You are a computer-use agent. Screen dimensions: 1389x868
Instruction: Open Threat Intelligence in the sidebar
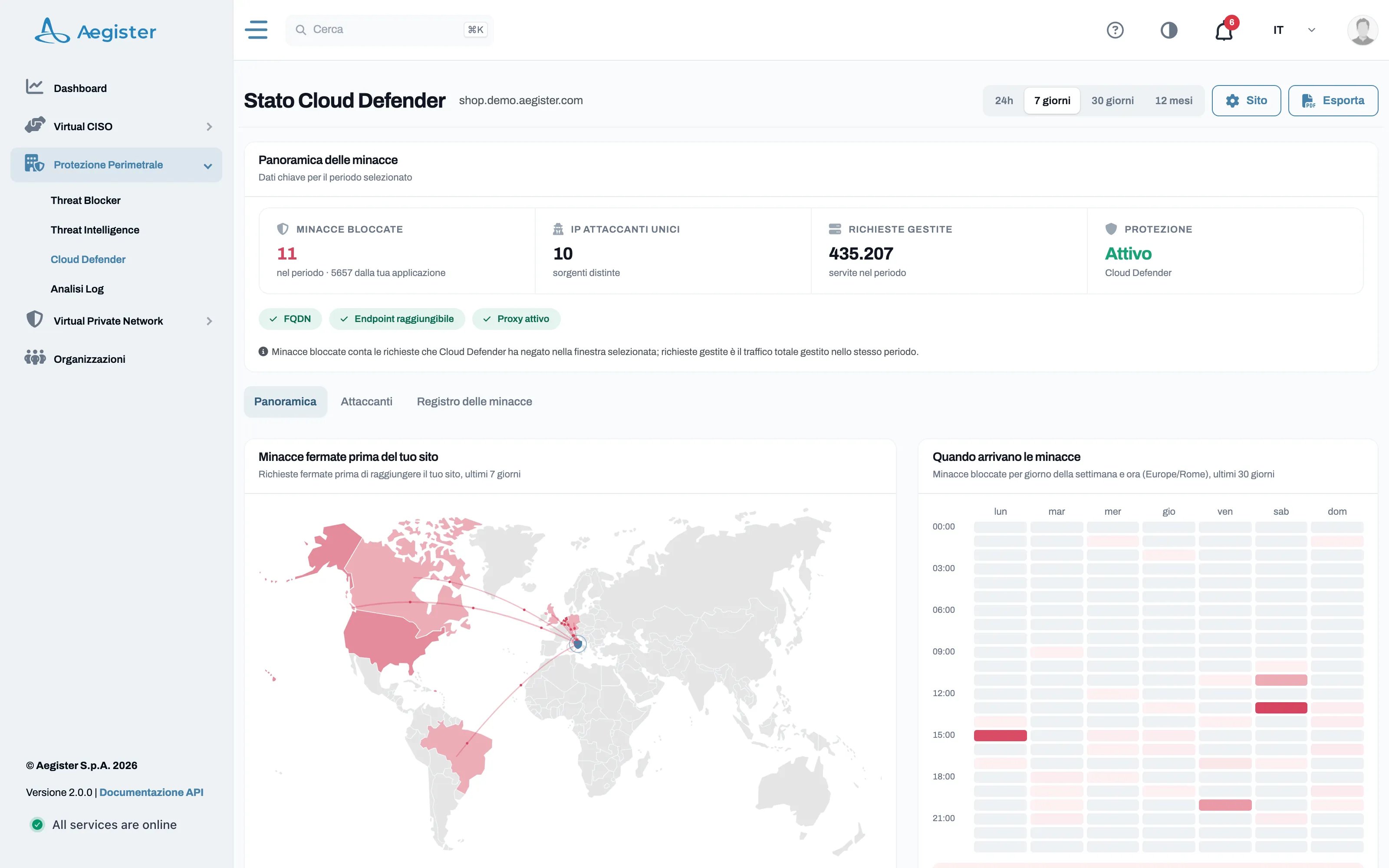[x=95, y=230]
